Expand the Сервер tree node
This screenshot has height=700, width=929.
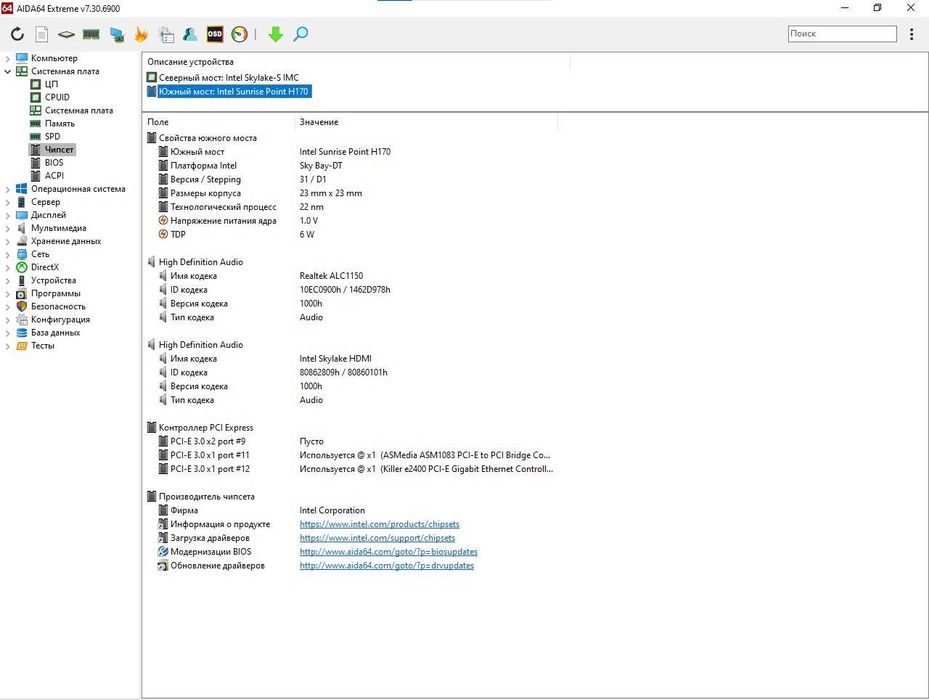8,202
